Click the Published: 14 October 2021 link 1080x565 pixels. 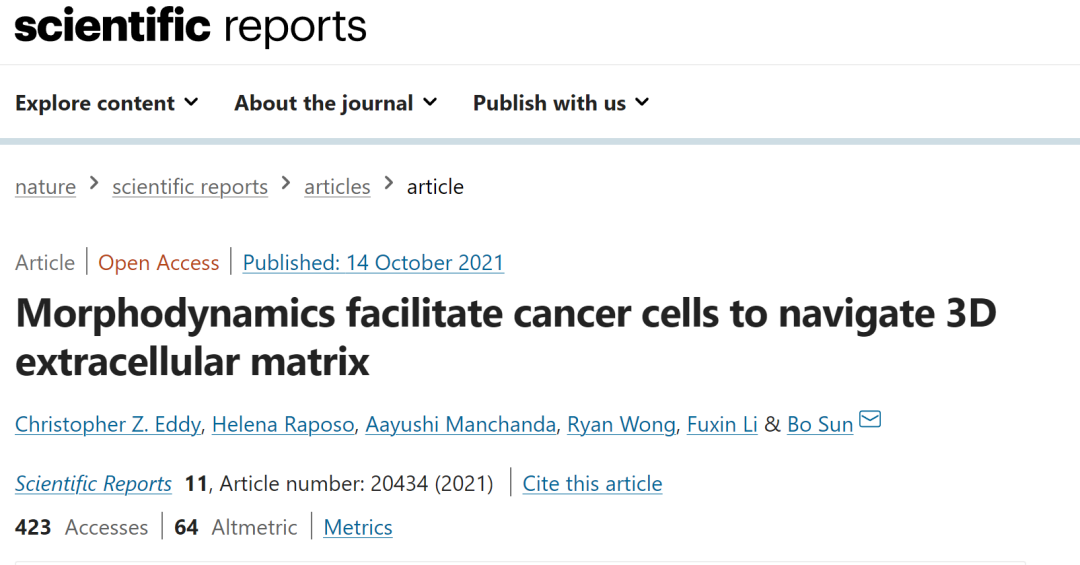tap(373, 263)
